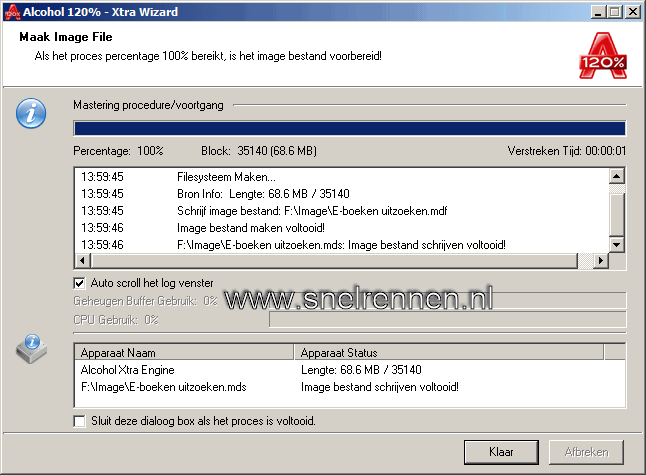This screenshot has height=475, width=646.
Task: Click the Lengte: 68.6 MB / 35140 status cell
Action: pyautogui.click(x=361, y=370)
